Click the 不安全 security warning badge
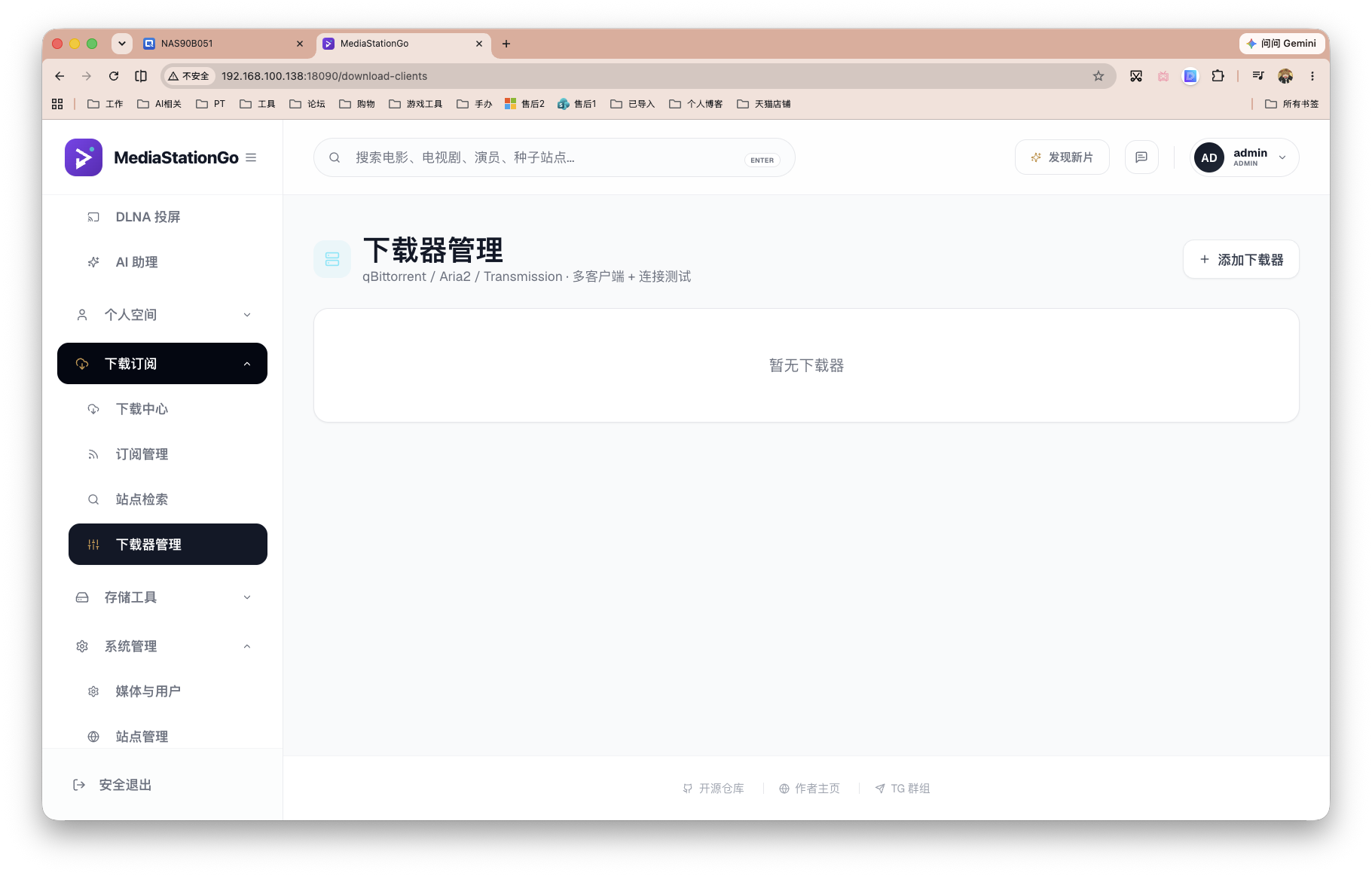 189,76
